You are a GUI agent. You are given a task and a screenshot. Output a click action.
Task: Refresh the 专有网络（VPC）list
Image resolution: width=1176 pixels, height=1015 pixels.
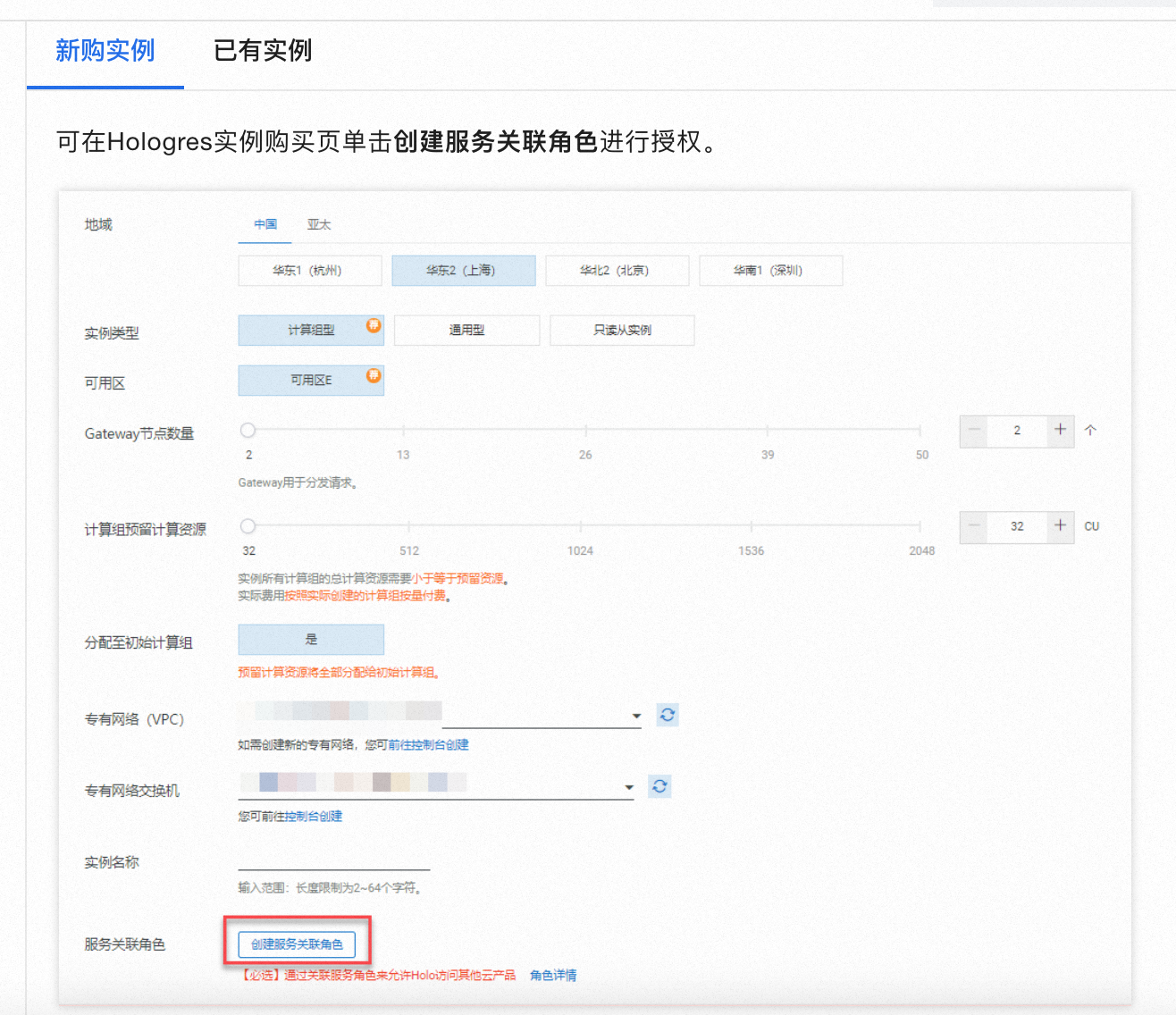668,715
